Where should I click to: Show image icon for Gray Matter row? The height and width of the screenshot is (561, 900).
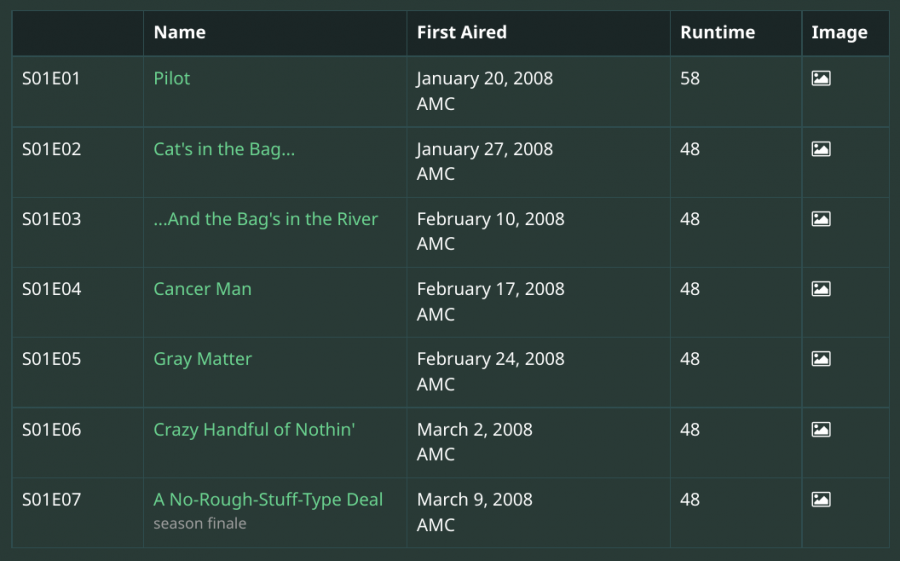click(821, 359)
